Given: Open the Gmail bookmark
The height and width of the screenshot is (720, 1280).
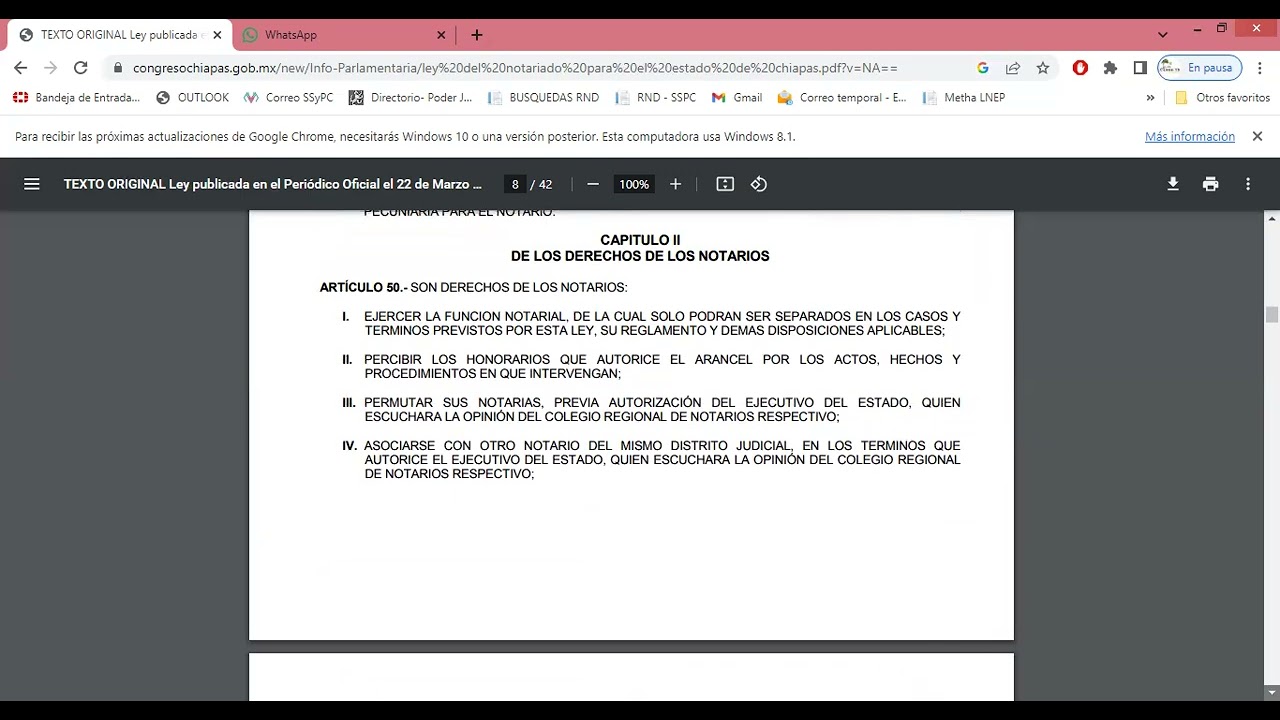Looking at the screenshot, I should tap(737, 98).
